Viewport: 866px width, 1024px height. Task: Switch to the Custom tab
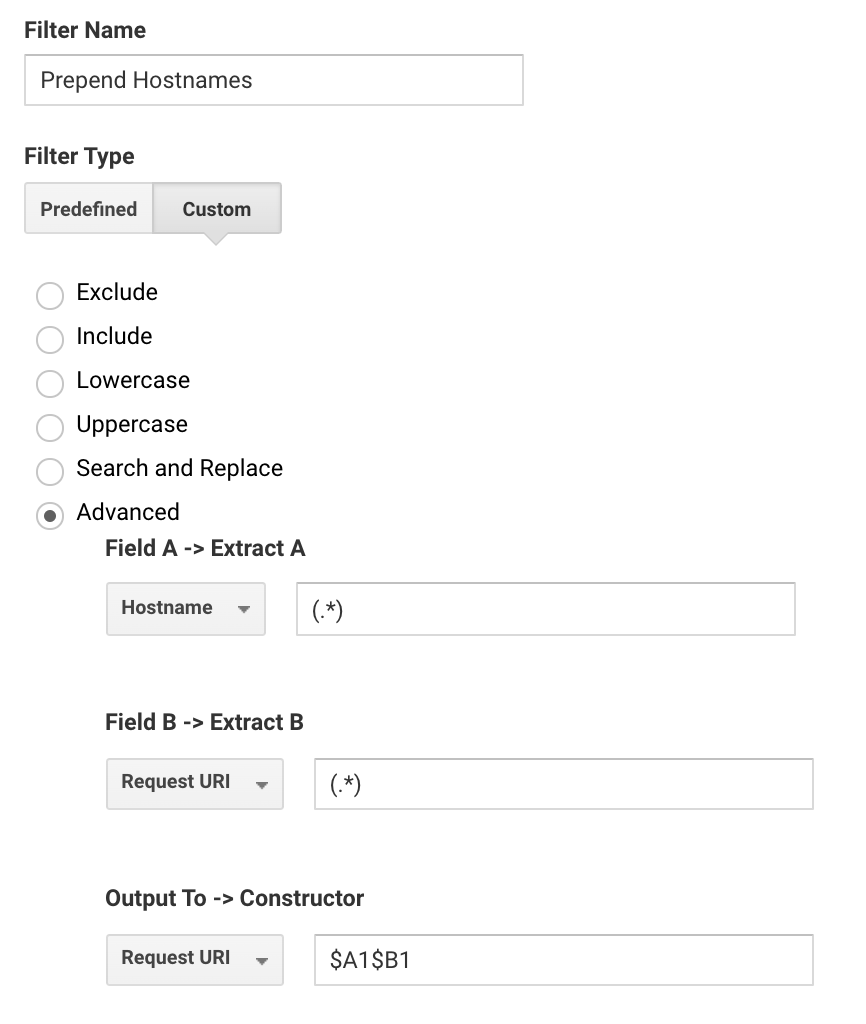(x=216, y=209)
